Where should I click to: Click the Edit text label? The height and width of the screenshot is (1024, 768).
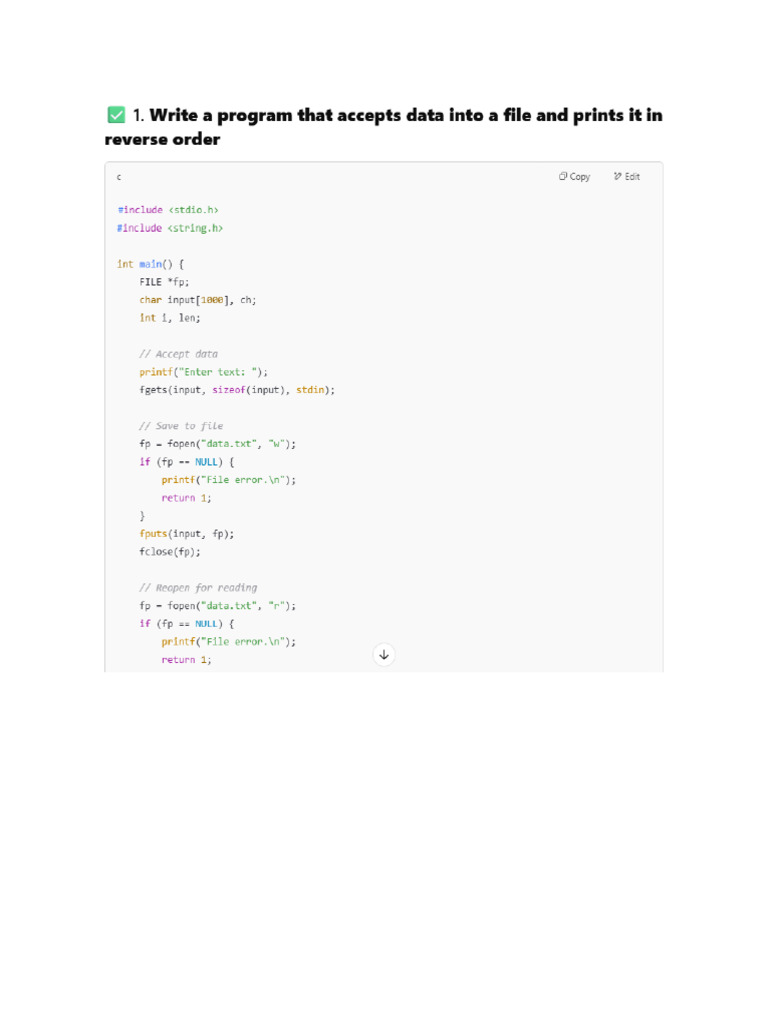click(x=633, y=177)
